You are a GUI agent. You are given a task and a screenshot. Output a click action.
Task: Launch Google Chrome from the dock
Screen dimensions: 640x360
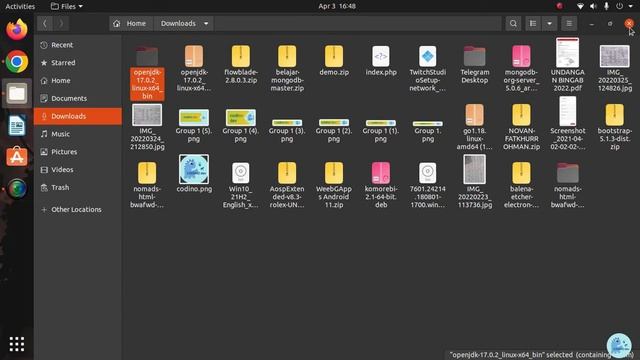pyautogui.click(x=17, y=62)
